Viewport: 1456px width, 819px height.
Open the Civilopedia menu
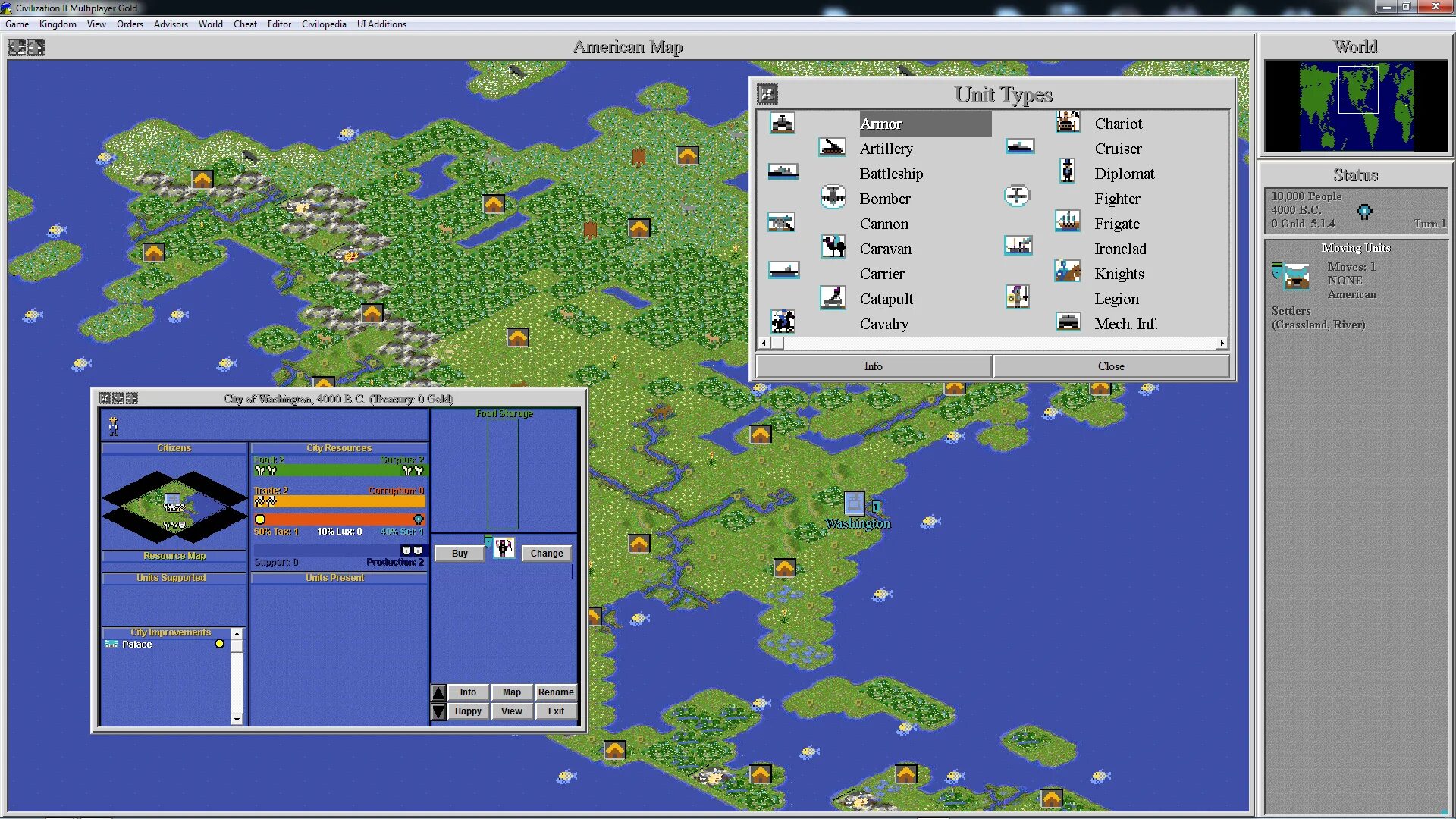coord(324,24)
